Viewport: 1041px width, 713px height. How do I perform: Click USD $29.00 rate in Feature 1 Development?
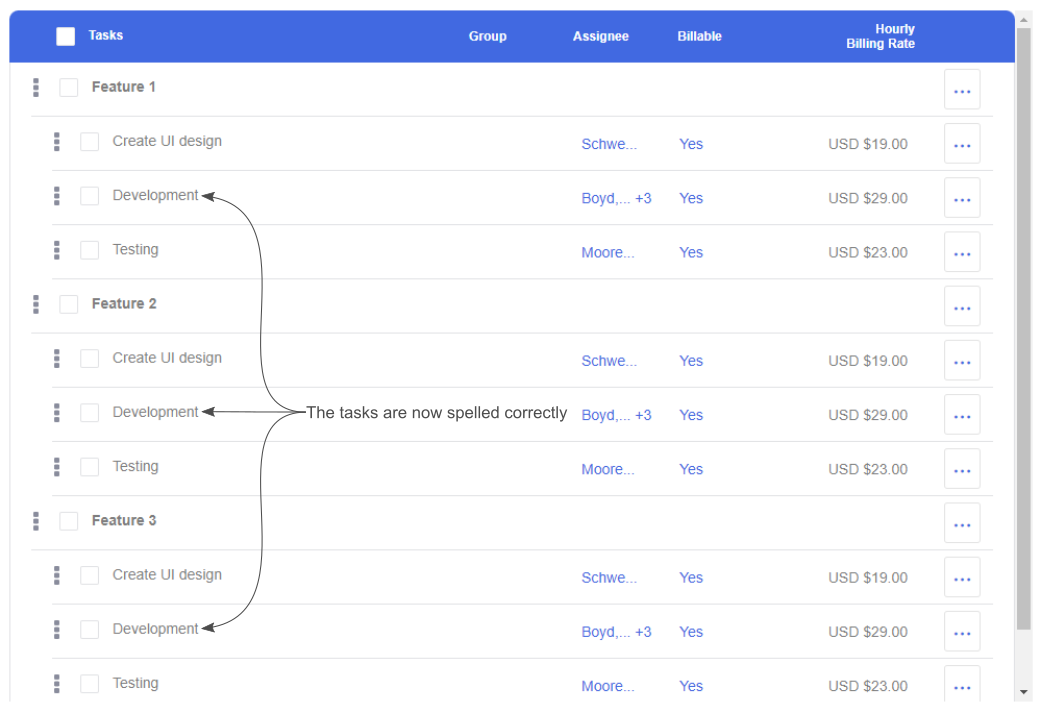868,198
